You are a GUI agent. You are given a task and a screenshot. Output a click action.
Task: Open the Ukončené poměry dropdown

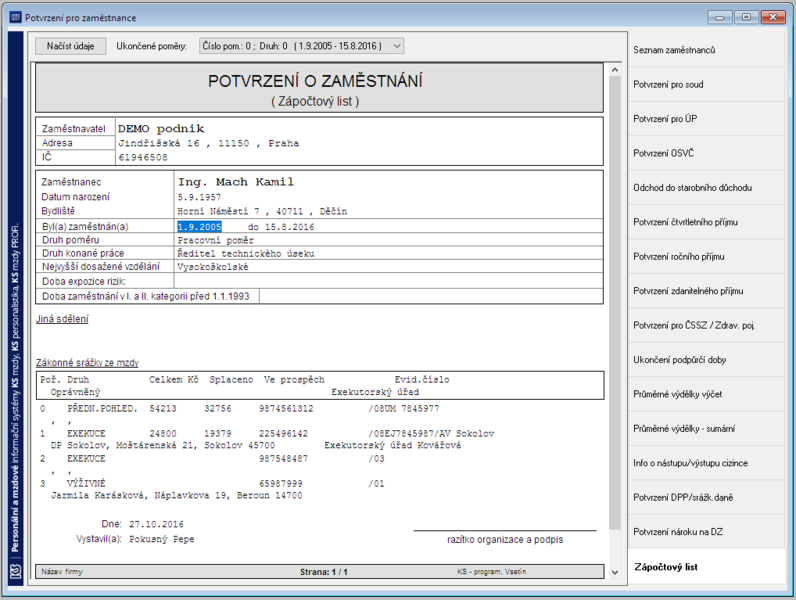pyautogui.click(x=301, y=46)
